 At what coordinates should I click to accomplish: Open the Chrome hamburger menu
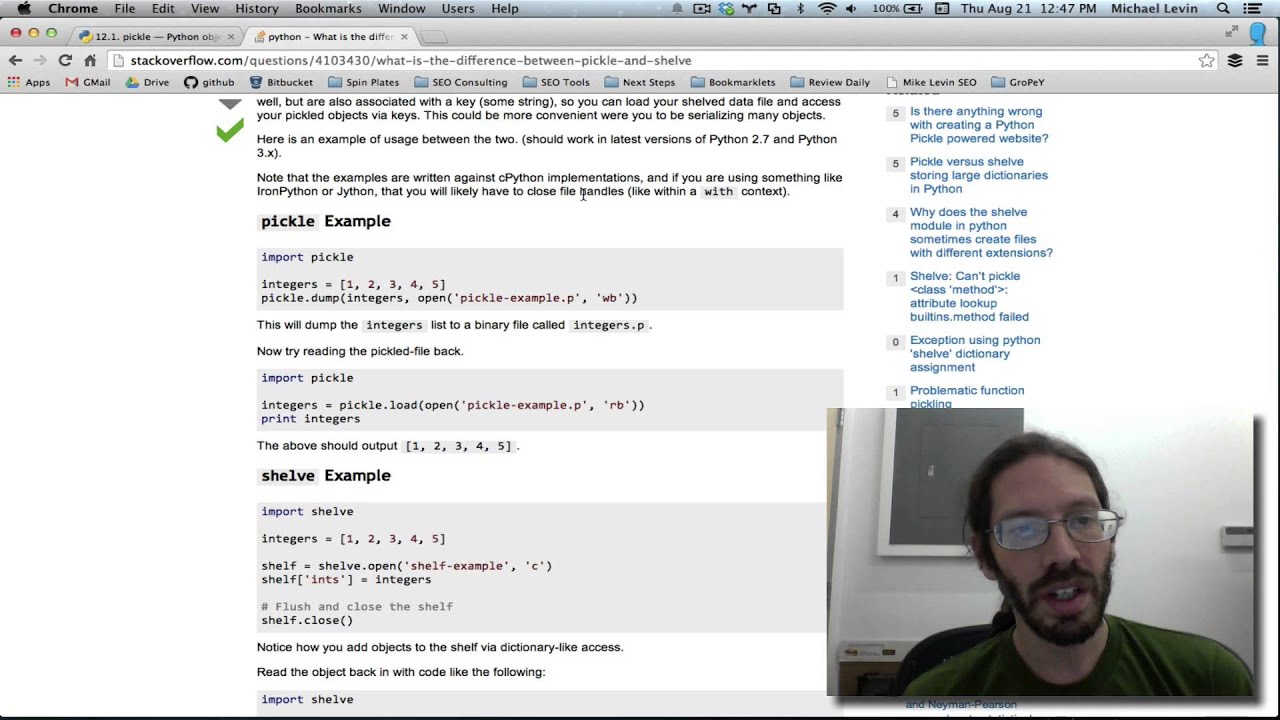pyautogui.click(x=1262, y=60)
